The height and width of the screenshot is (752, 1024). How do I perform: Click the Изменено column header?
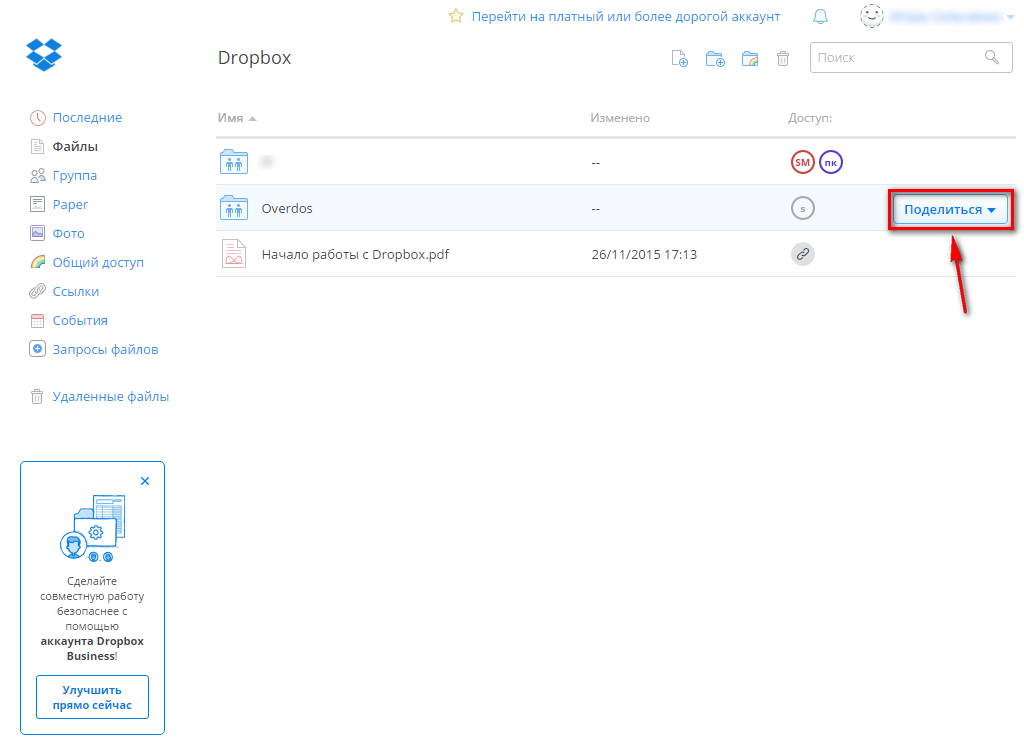click(x=620, y=118)
